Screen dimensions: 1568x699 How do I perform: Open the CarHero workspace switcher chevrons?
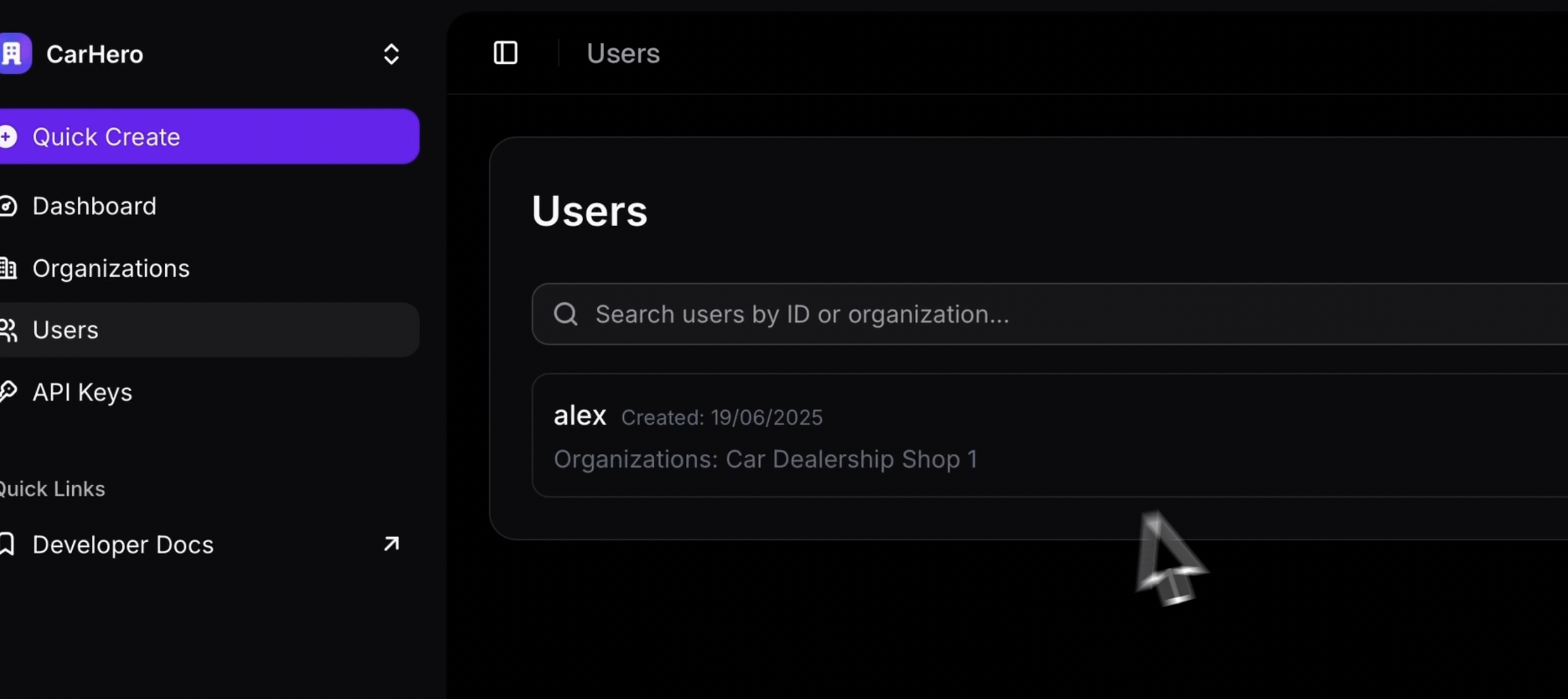point(391,54)
